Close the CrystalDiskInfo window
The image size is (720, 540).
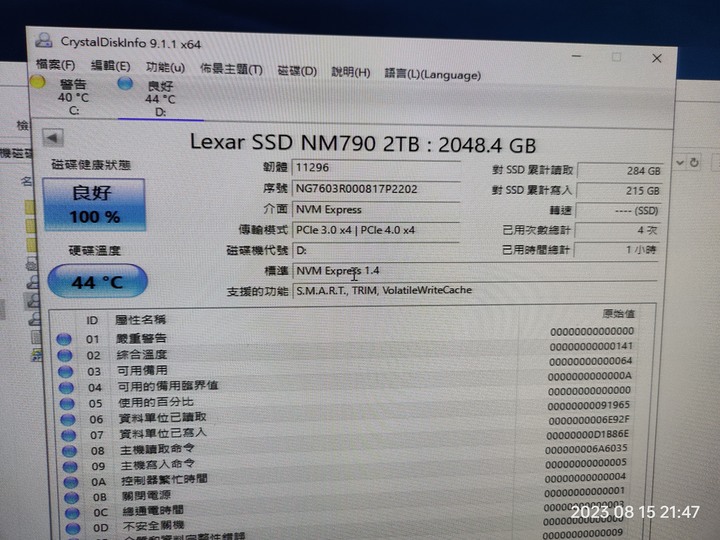657,58
